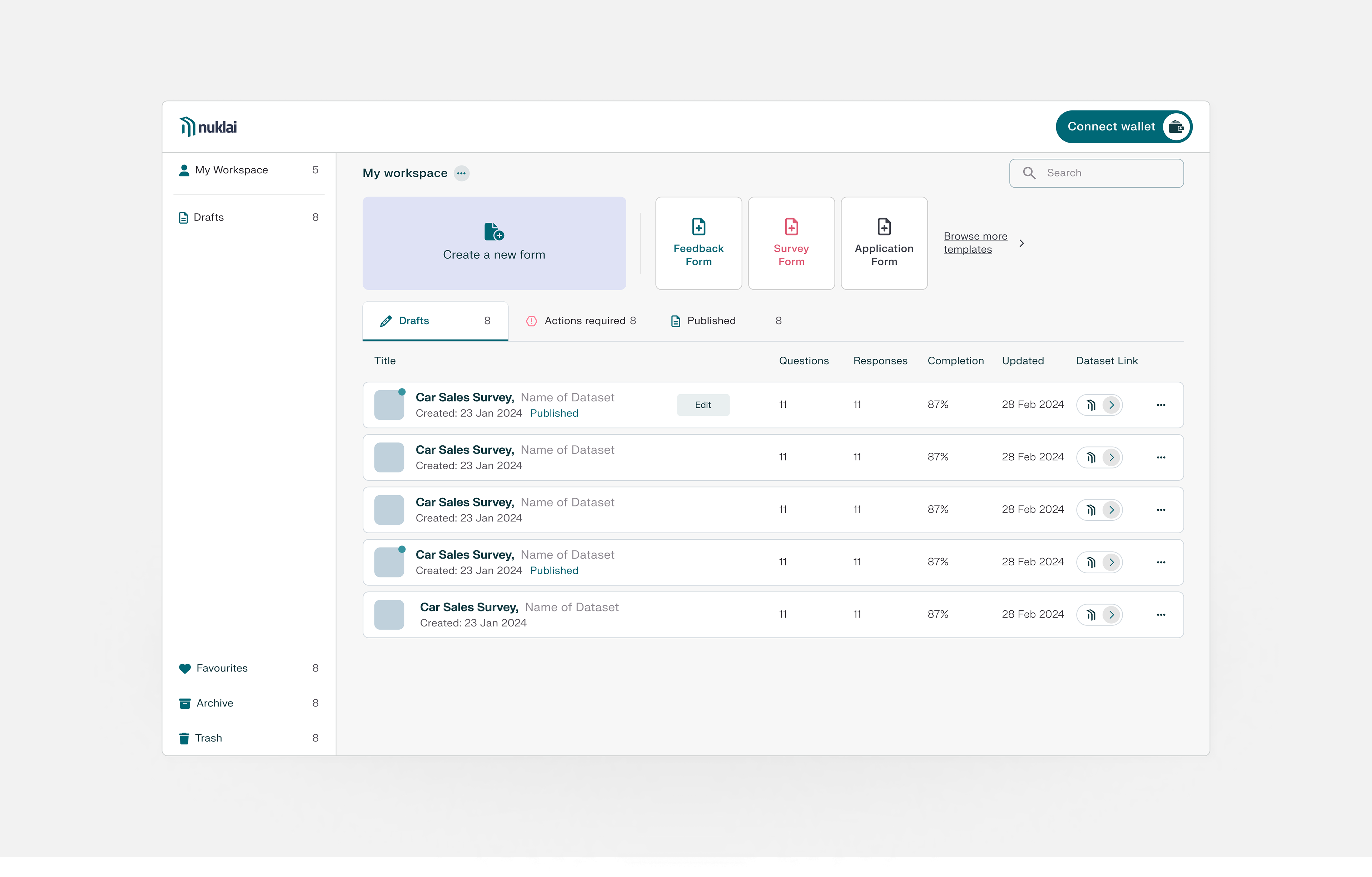Click nuklai dataset icon in third row
This screenshot has height=877, width=1372.
pos(1090,510)
